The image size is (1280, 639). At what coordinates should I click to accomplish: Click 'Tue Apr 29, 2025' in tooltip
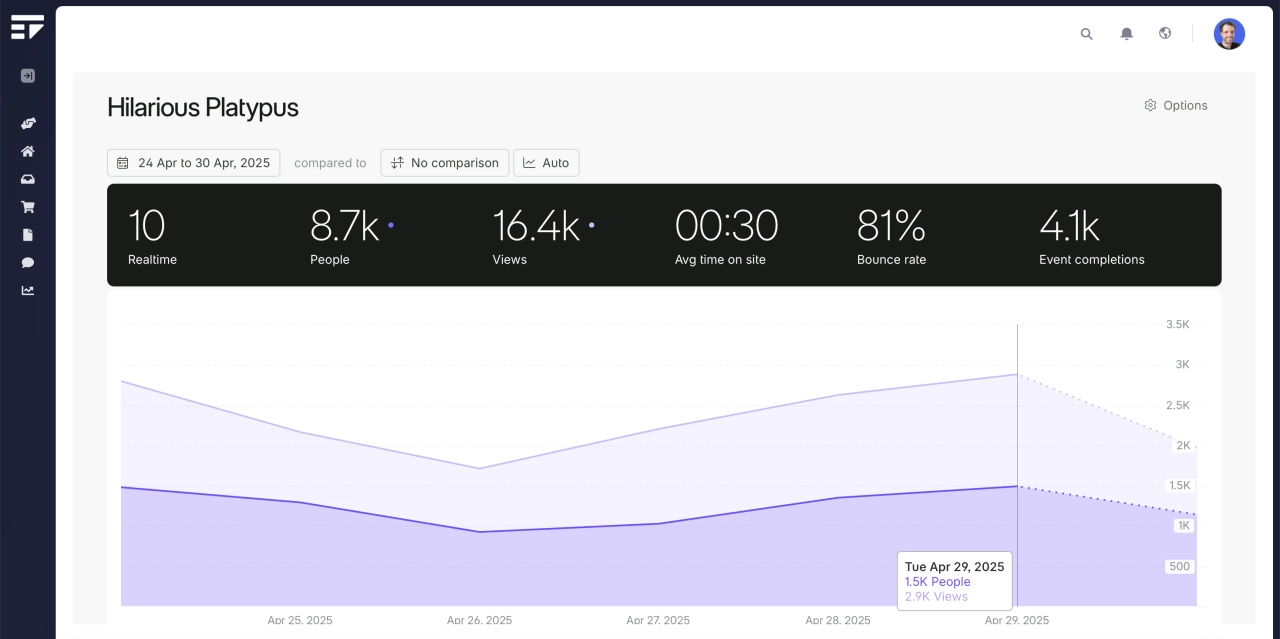[954, 567]
